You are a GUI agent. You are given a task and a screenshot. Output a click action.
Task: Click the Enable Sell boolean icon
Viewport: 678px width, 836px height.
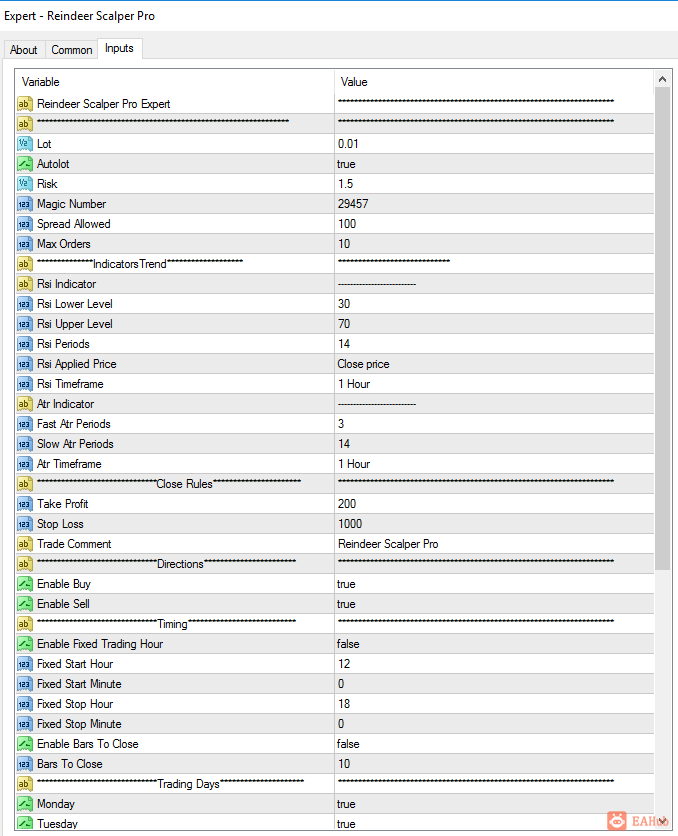(25, 604)
